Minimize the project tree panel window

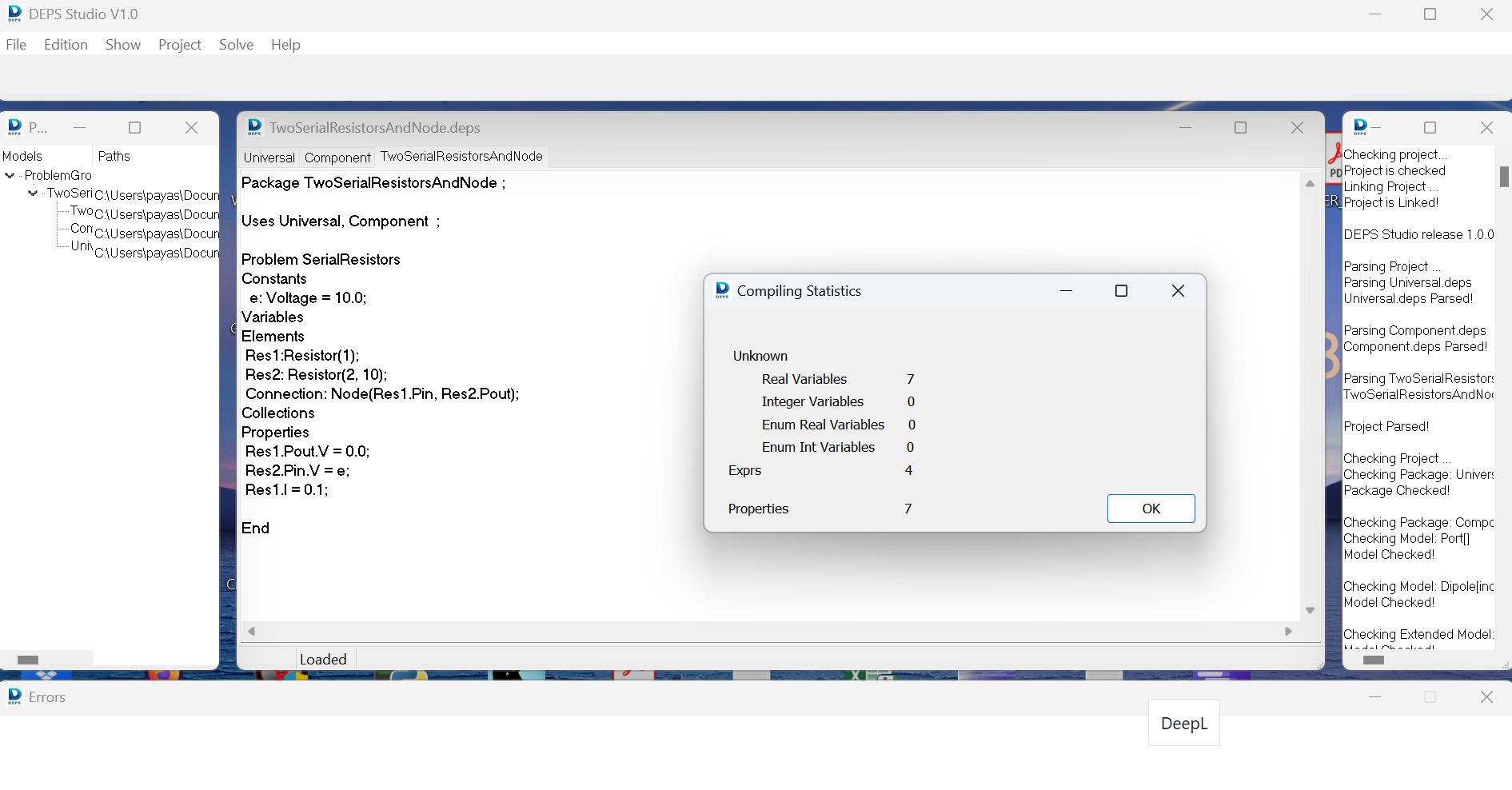(79, 128)
